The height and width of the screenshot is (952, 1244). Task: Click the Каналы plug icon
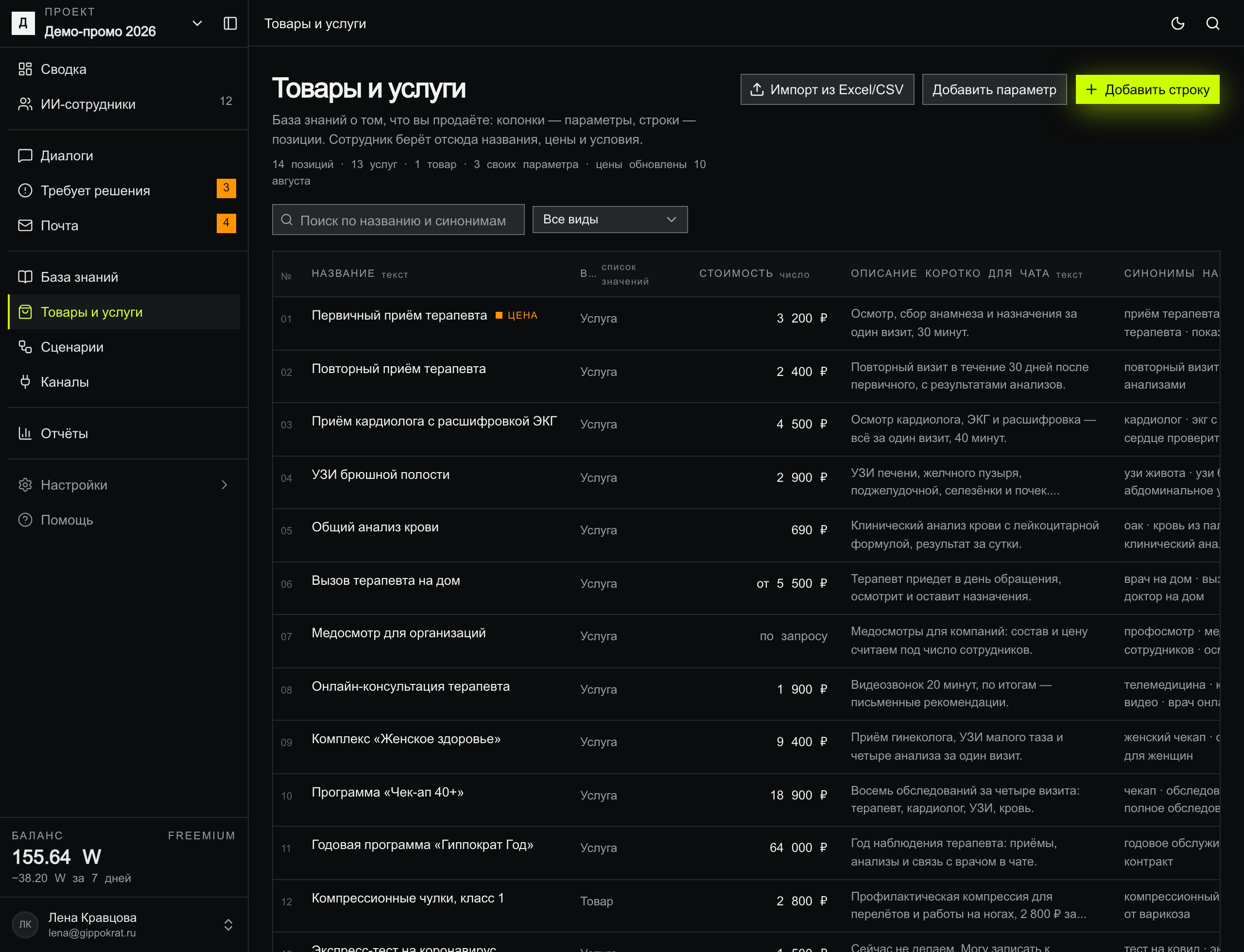pos(25,382)
